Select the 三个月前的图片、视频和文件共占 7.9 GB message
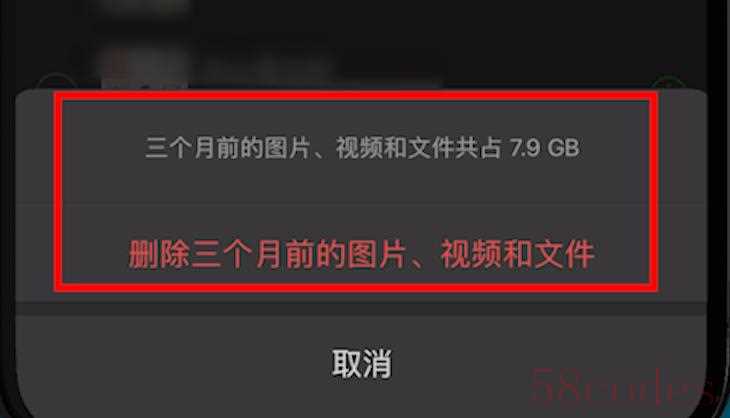The height and width of the screenshot is (418, 730). [362, 148]
